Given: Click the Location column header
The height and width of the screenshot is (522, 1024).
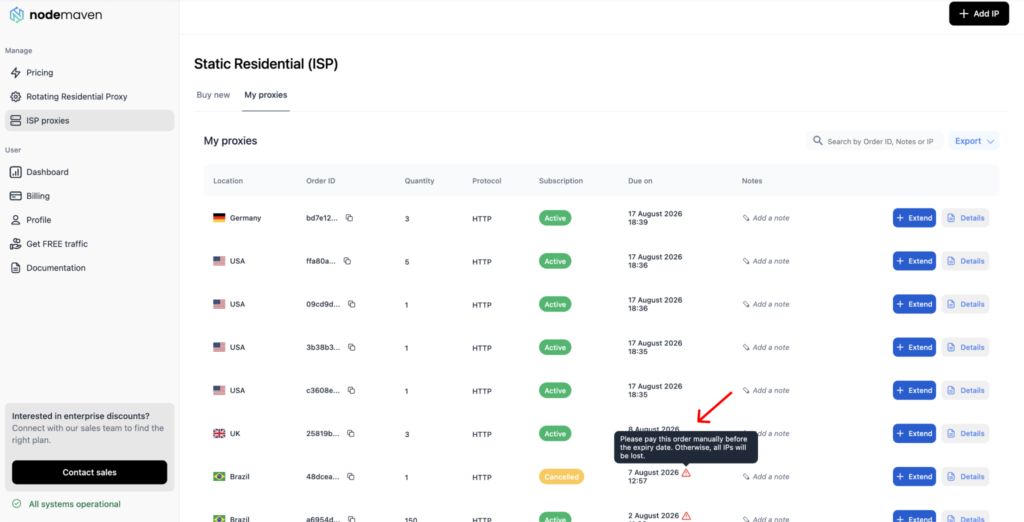Looking at the screenshot, I should pos(228,181).
